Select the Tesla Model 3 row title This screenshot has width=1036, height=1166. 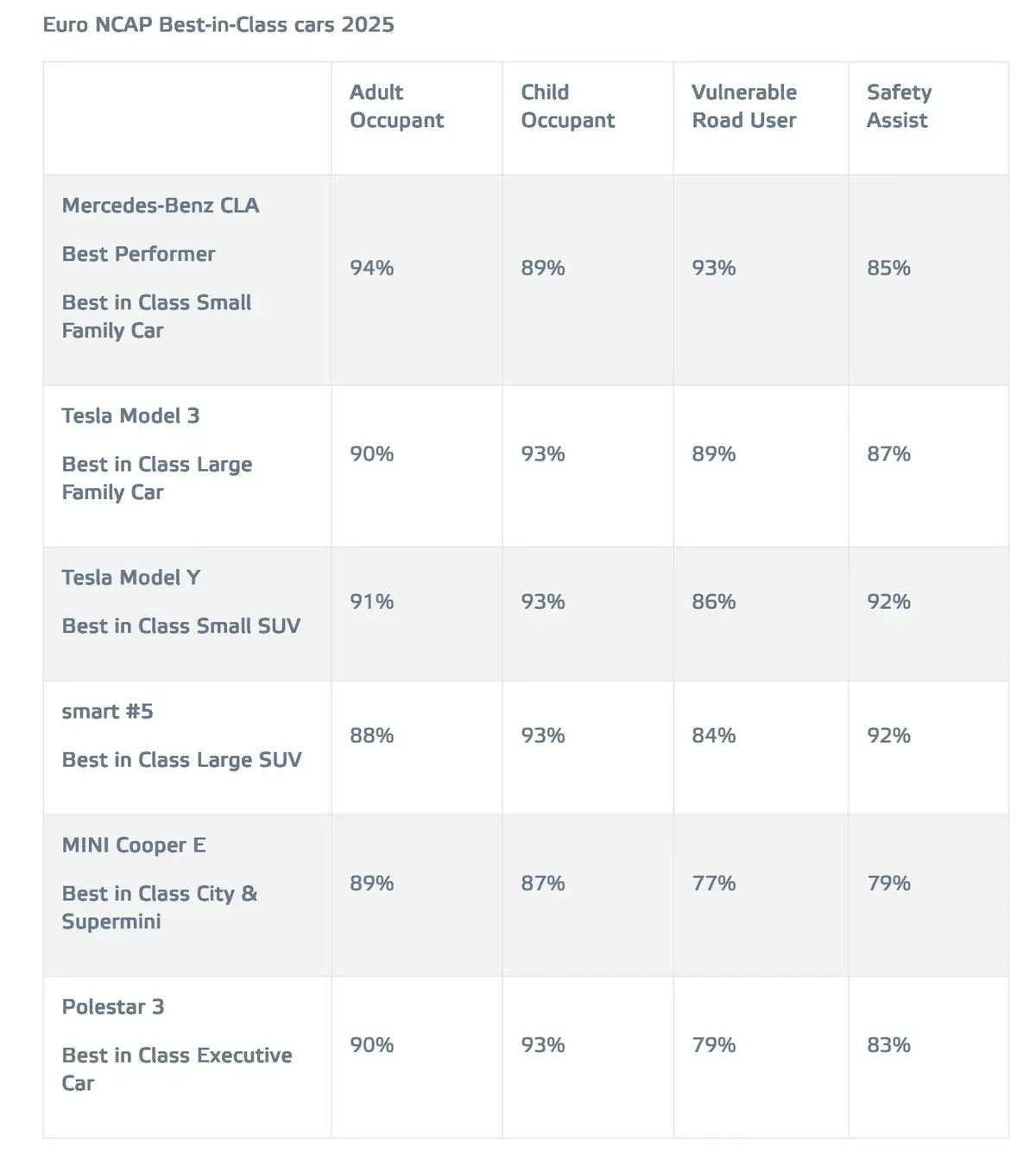pyautogui.click(x=130, y=415)
